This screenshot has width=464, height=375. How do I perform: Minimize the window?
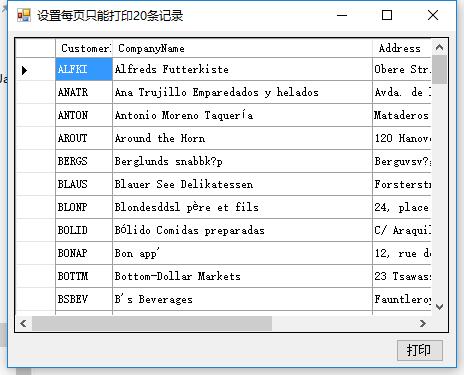tap(342, 15)
